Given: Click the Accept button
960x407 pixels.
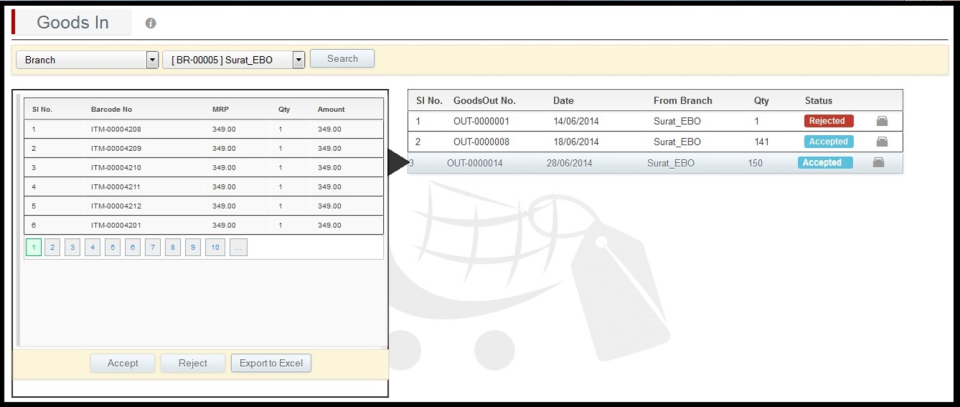Looking at the screenshot, I should coord(122,363).
